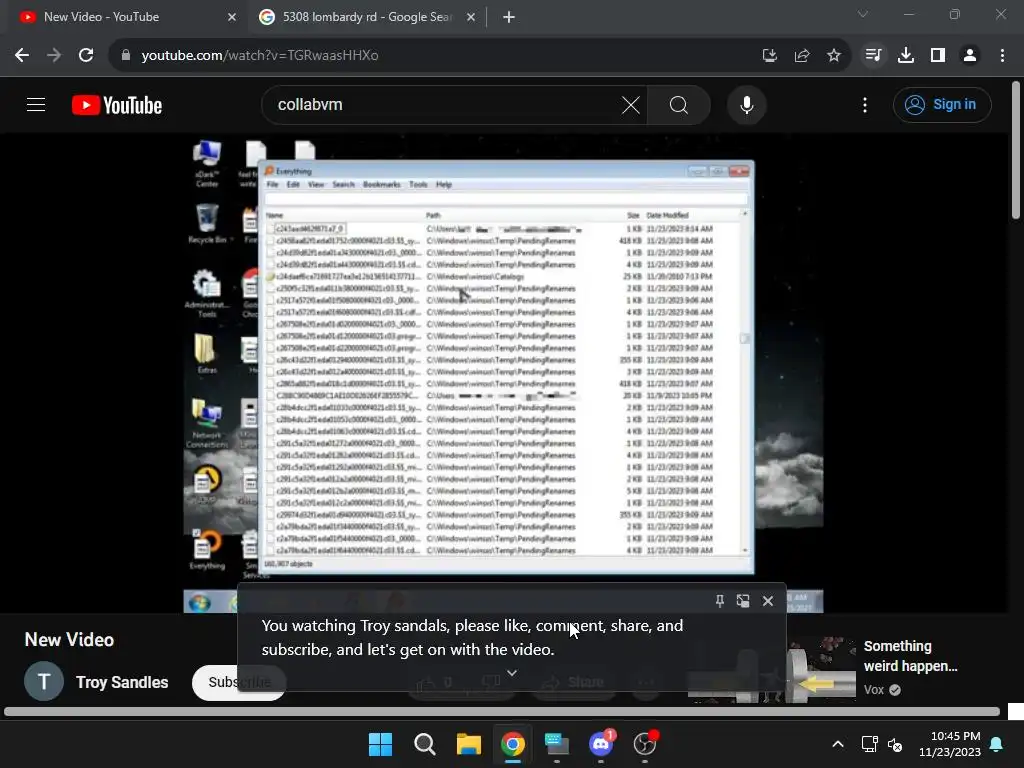Open the tab search dropdown chevron
1024x768 pixels.
pos(863,14)
